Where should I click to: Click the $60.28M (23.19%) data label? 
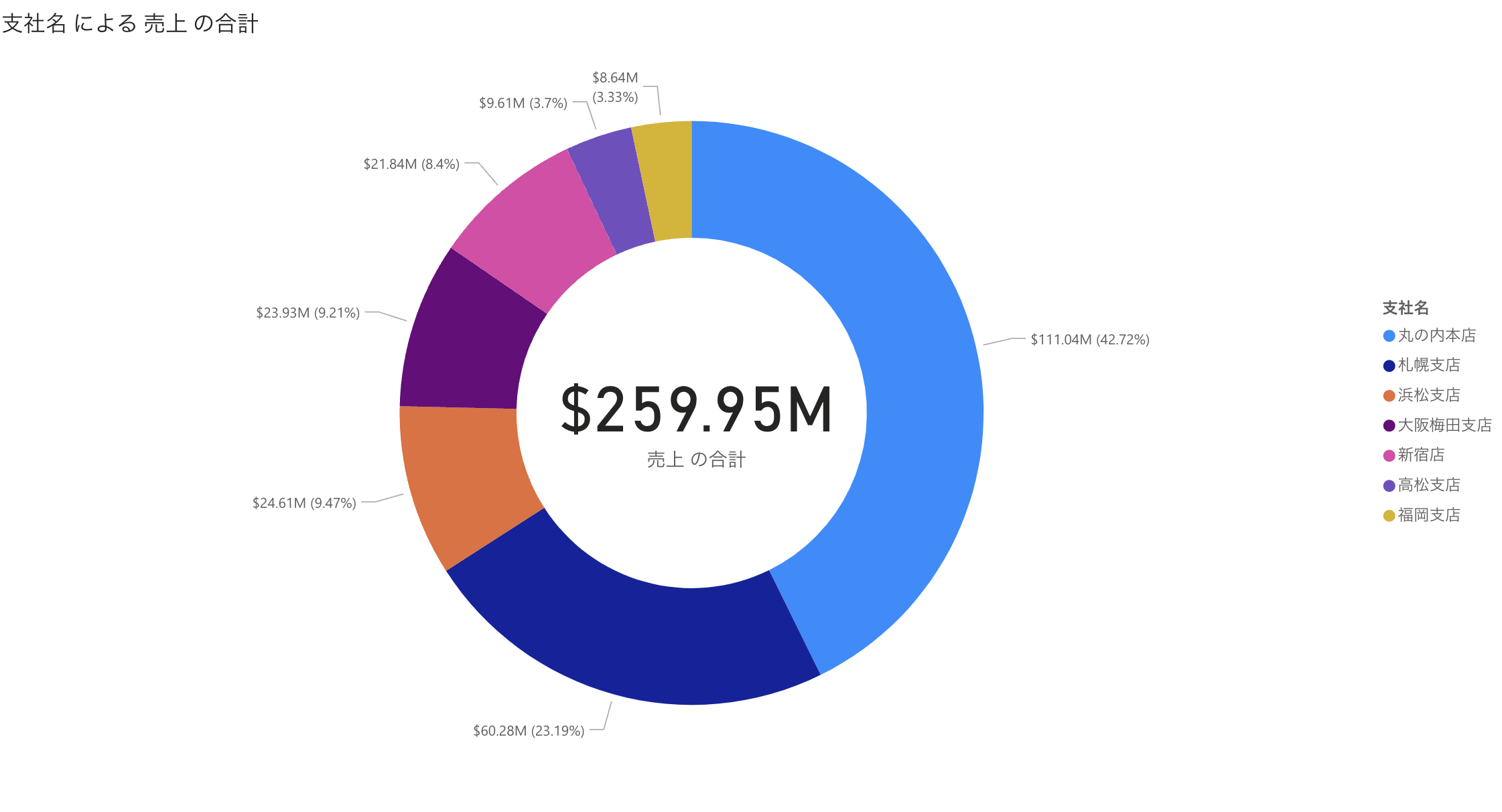[529, 731]
